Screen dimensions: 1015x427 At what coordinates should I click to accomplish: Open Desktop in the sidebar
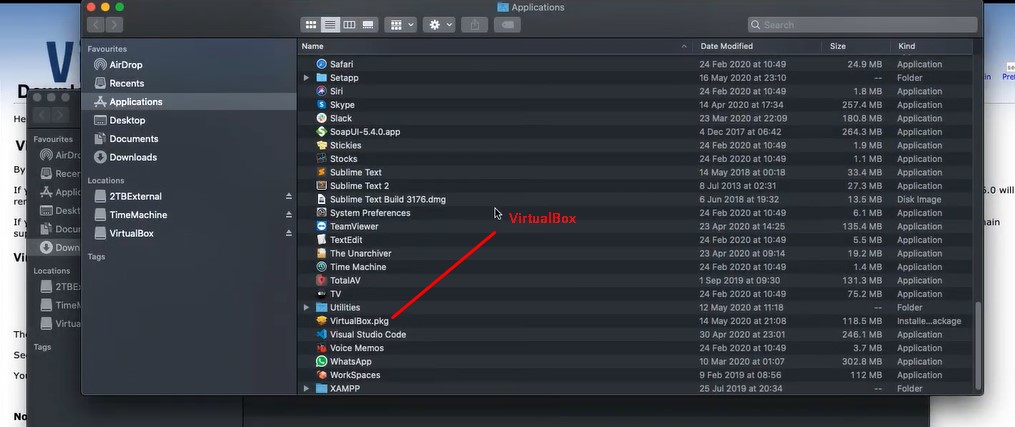[189, 120]
